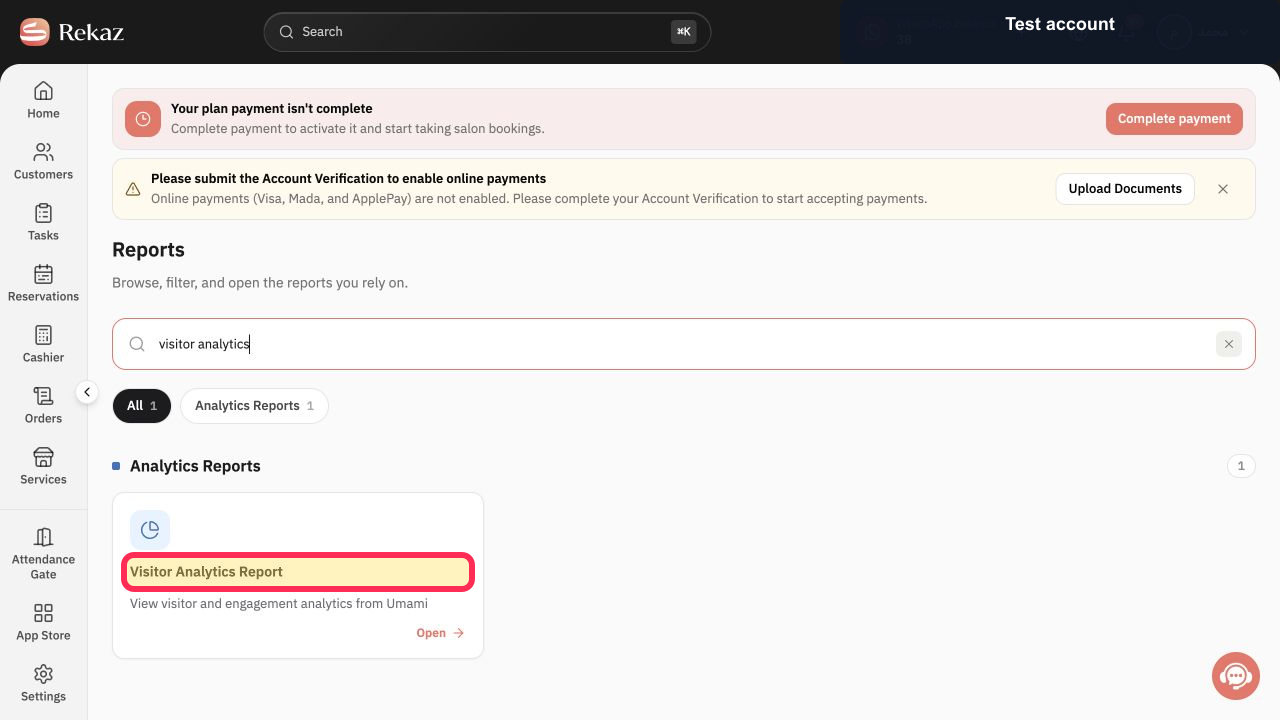Open Orders in the sidebar
Screen dimensions: 1280x720
point(43,396)
